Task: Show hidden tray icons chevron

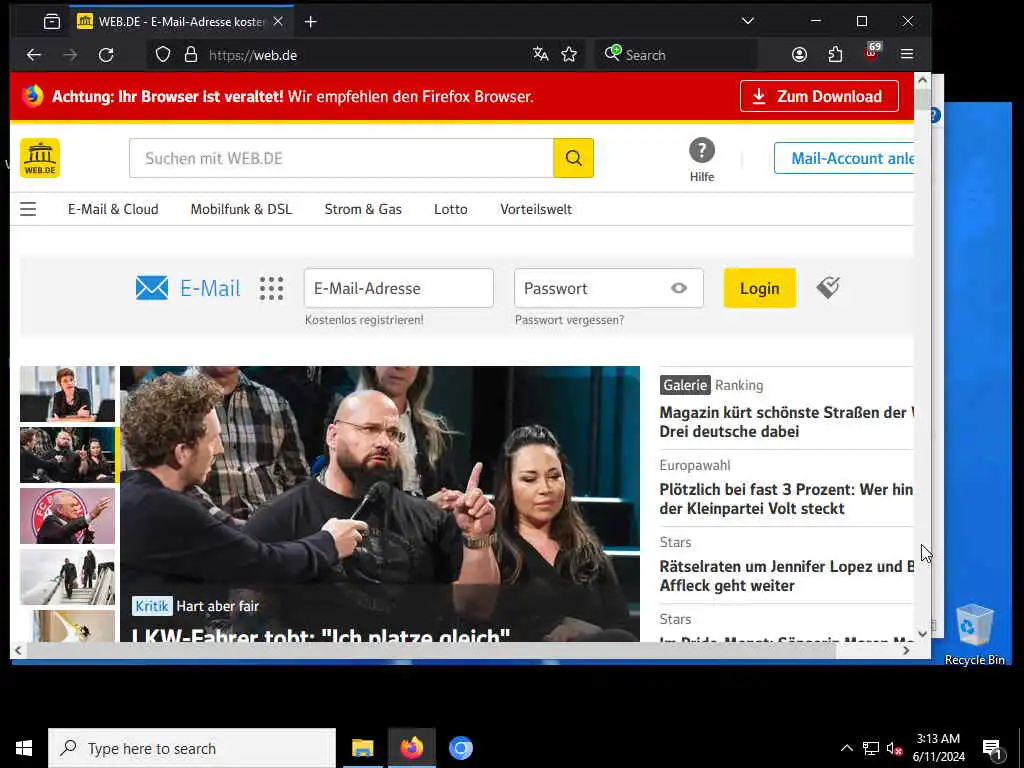Action: [x=846, y=748]
